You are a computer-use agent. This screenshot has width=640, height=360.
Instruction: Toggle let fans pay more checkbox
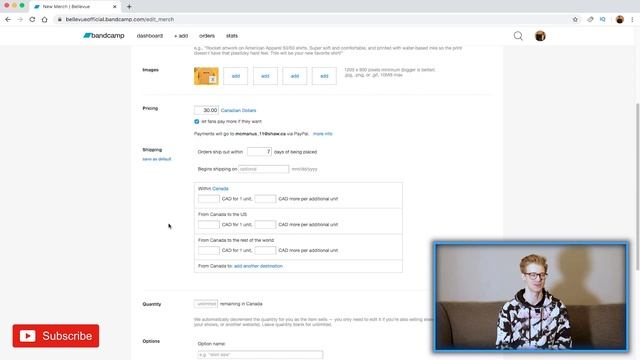click(197, 122)
